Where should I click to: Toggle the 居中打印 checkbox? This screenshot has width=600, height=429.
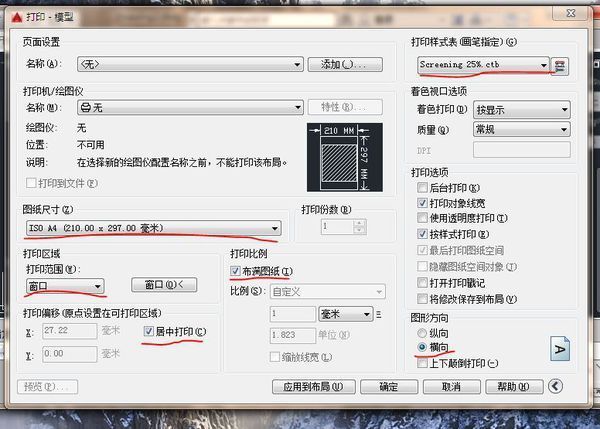tap(149, 331)
